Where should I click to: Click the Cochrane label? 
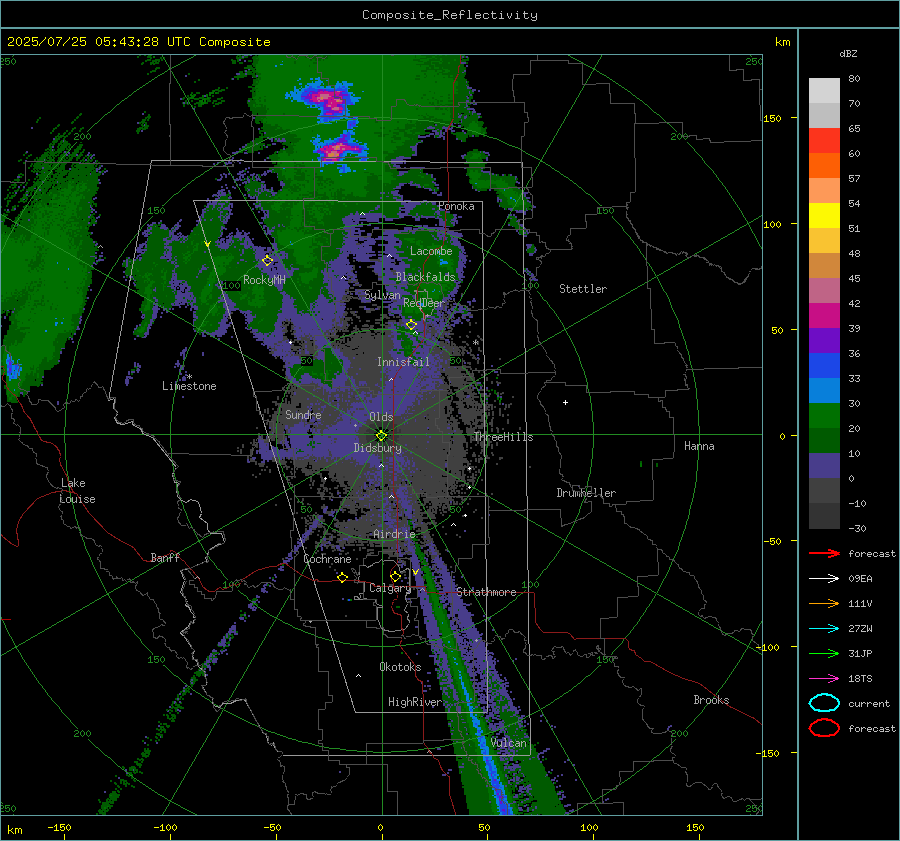327,559
